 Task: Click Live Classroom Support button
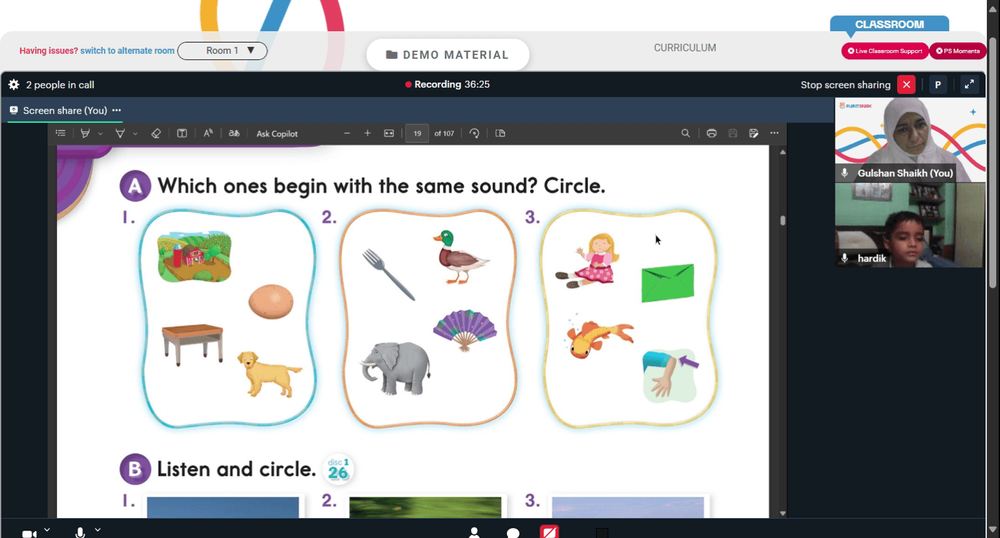point(884,51)
